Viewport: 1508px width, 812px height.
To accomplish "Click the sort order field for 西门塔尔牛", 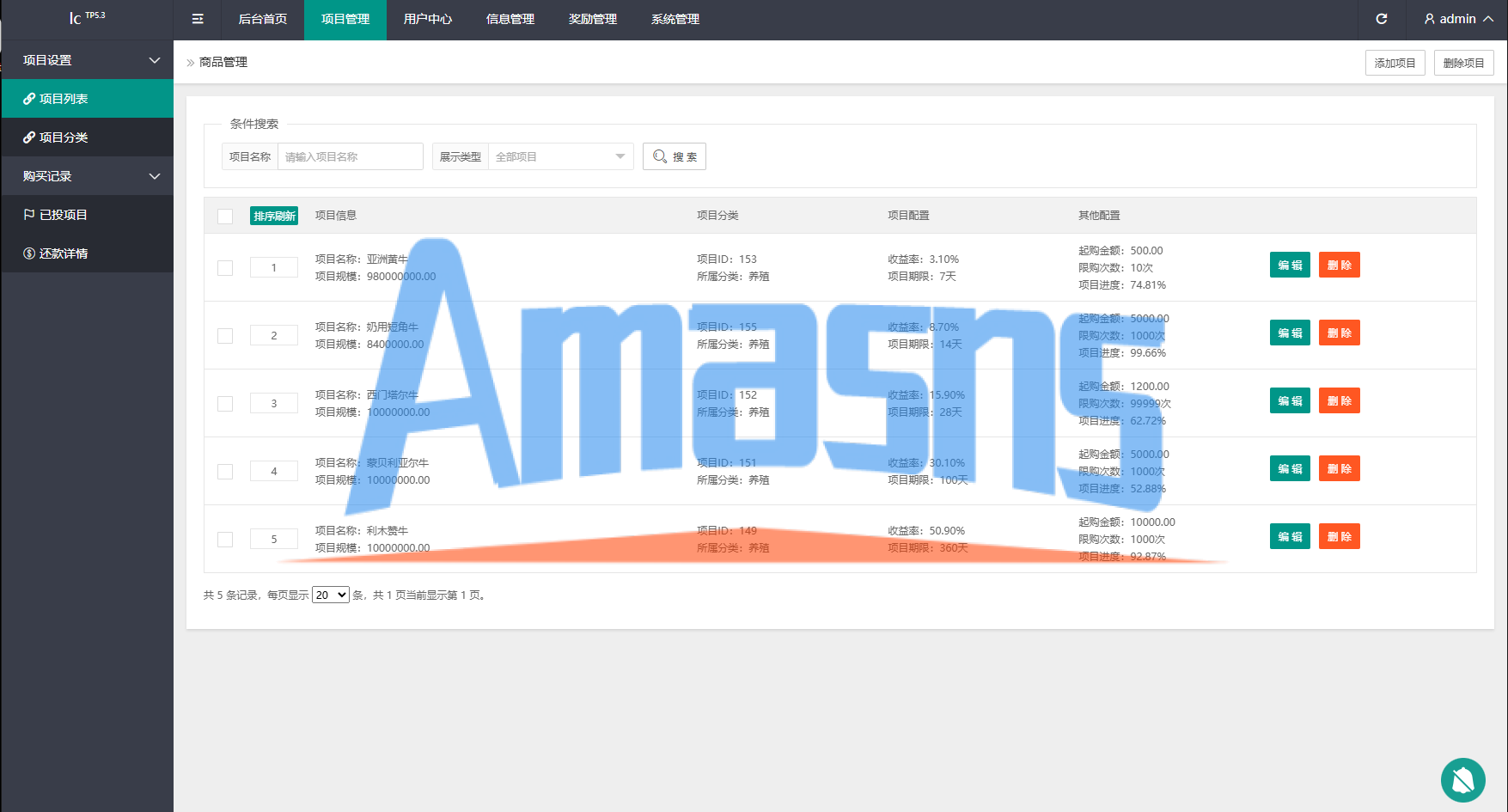I will pyautogui.click(x=274, y=403).
